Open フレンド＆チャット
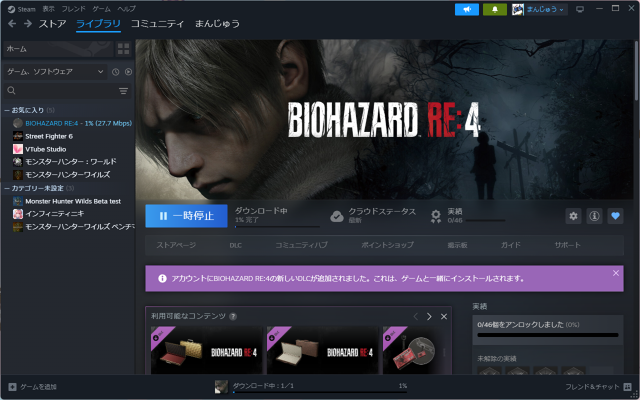This screenshot has width=640, height=400. click(598, 387)
